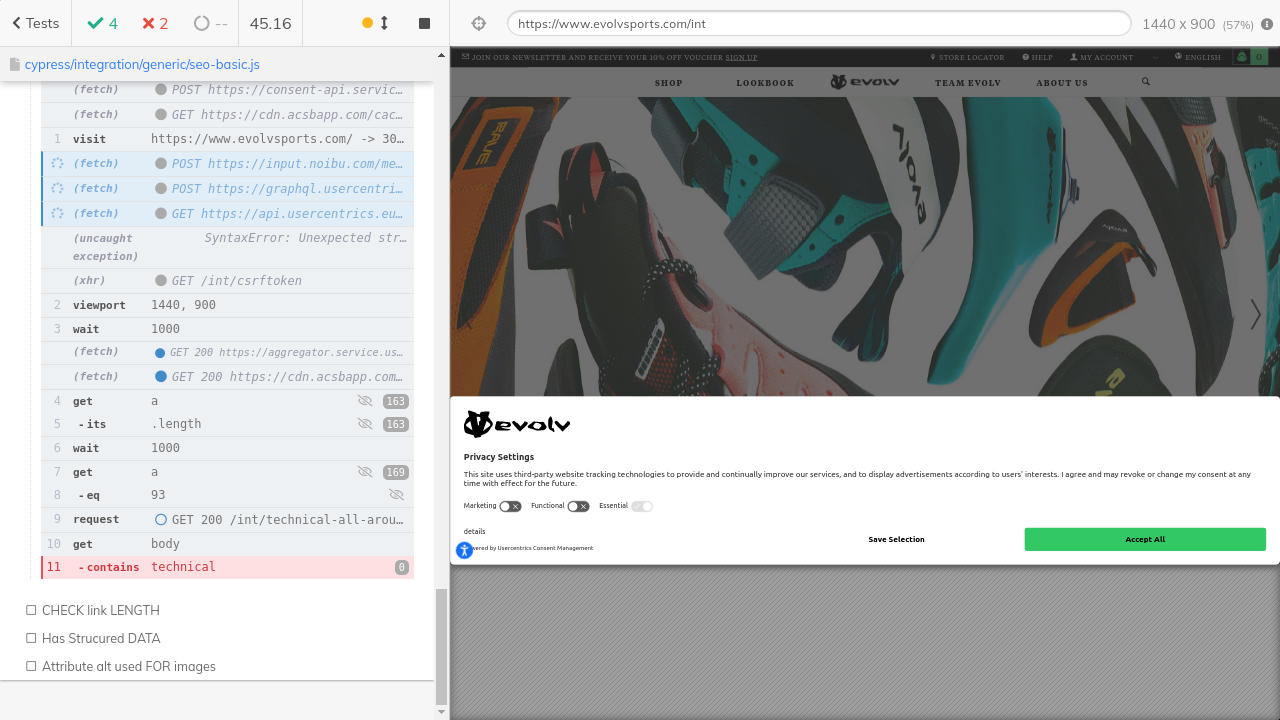Click the green Accept All button
Viewport: 1280px width, 720px height.
point(1145,539)
